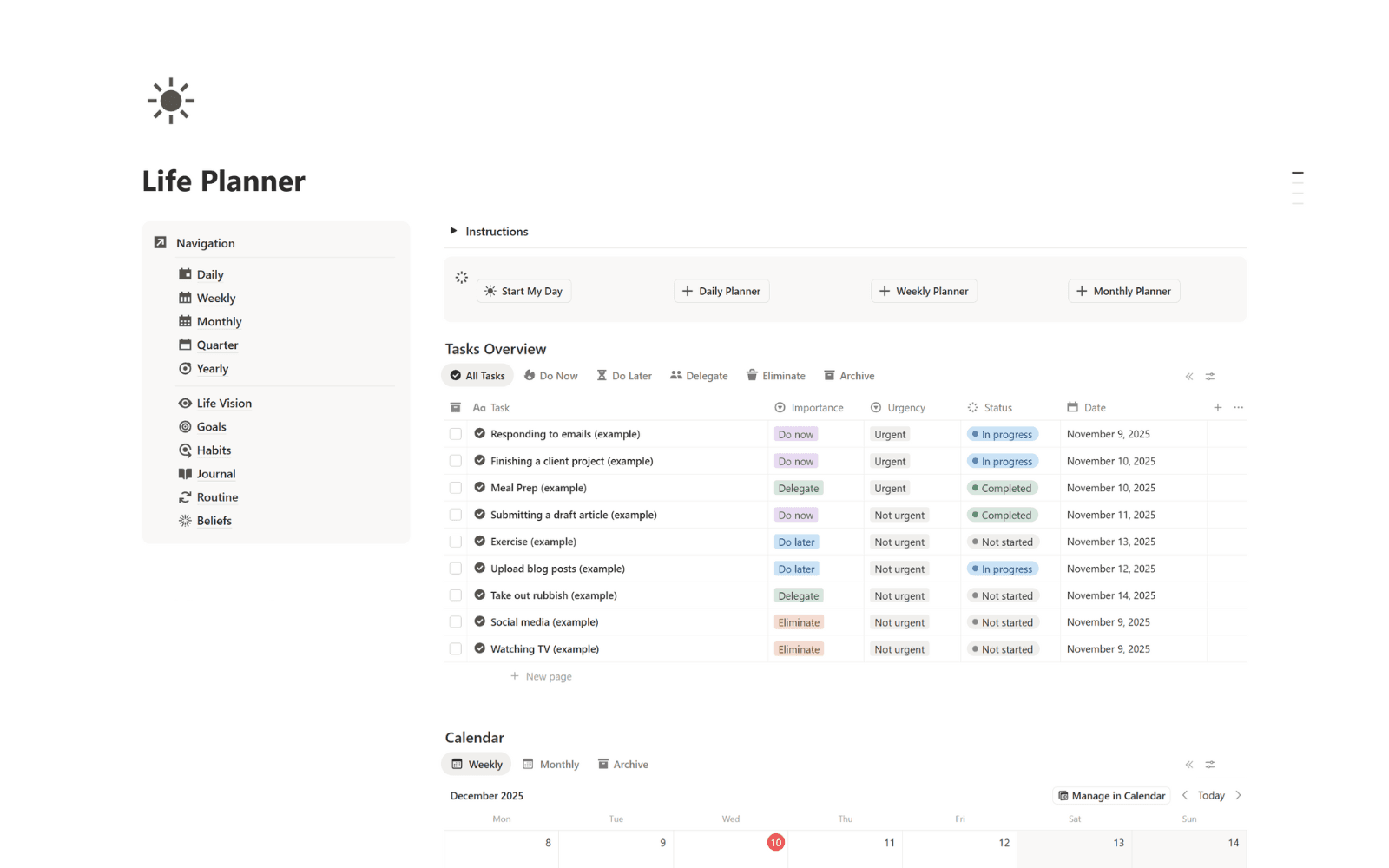Click the Do now importance tag on Responding to emails
This screenshot has width=1389, height=868.
pos(795,433)
